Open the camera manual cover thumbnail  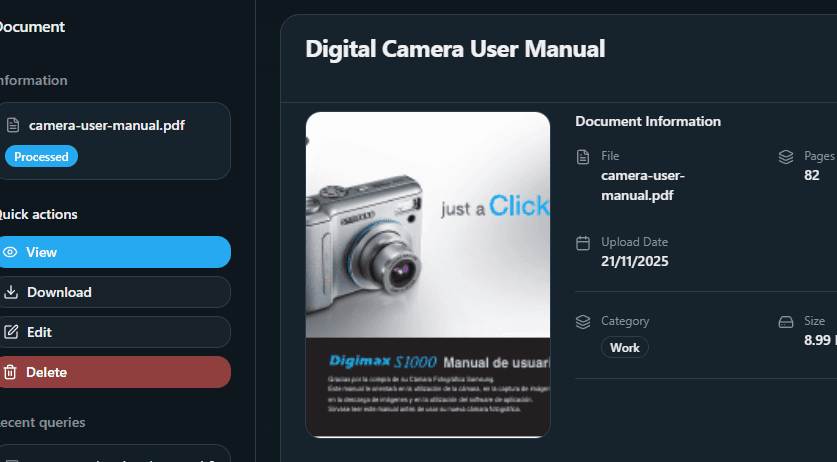click(428, 275)
